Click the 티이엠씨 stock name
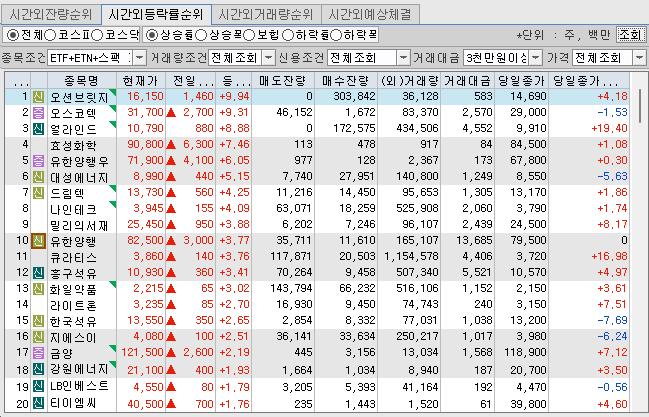Screen dimensions: 649x417 [x=73, y=403]
